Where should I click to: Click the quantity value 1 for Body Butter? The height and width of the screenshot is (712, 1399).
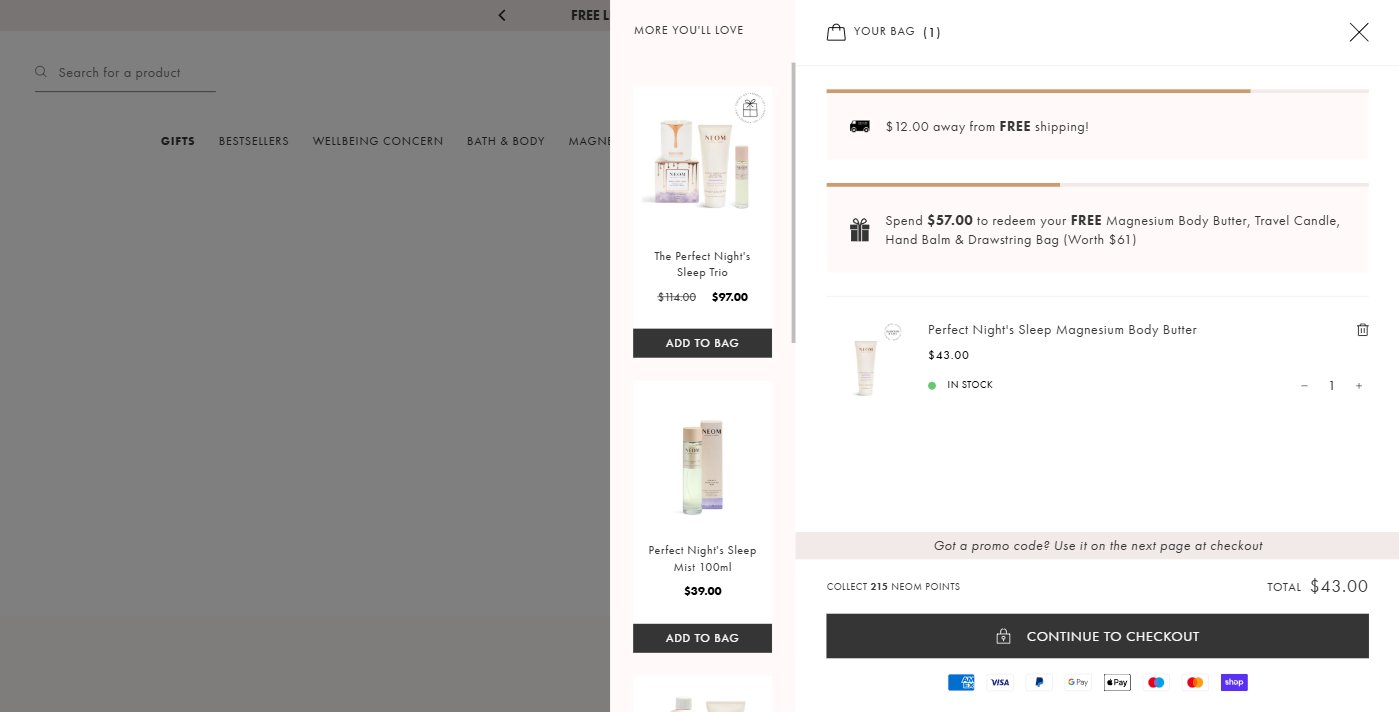[1331, 386]
